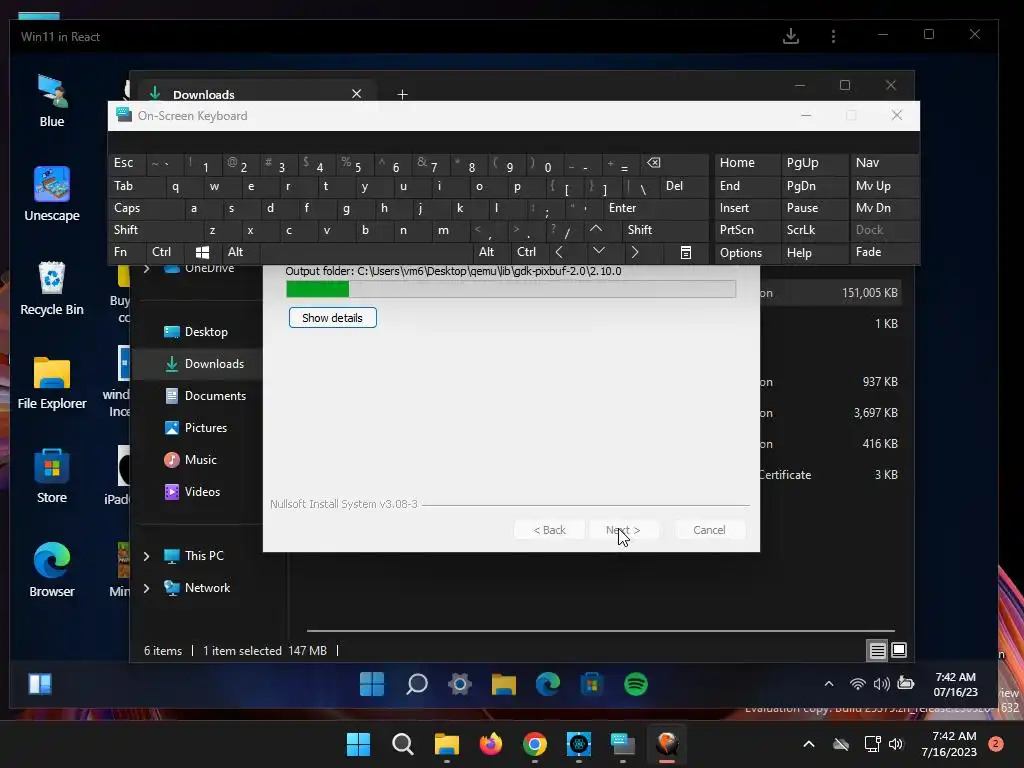Open Spotify on inner taskbar
The image size is (1024, 768).
click(x=635, y=684)
